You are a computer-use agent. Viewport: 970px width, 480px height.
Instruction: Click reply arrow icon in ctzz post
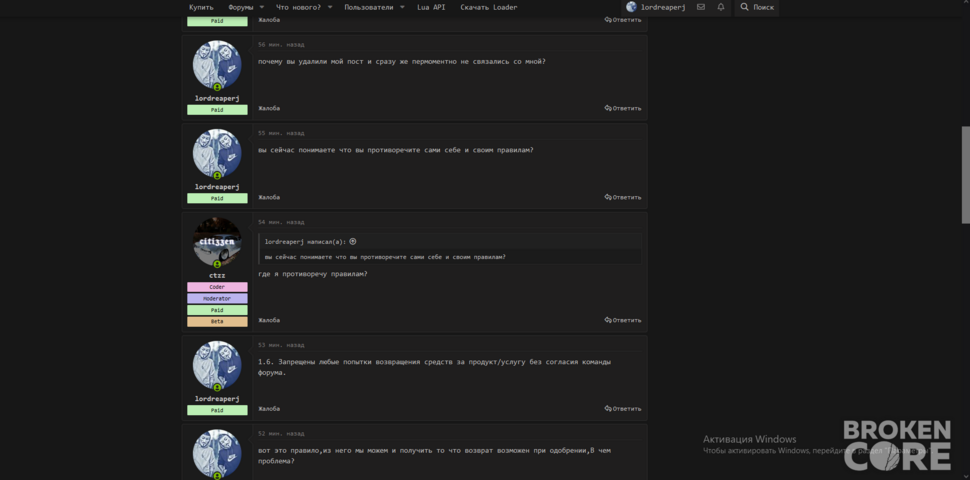(608, 320)
